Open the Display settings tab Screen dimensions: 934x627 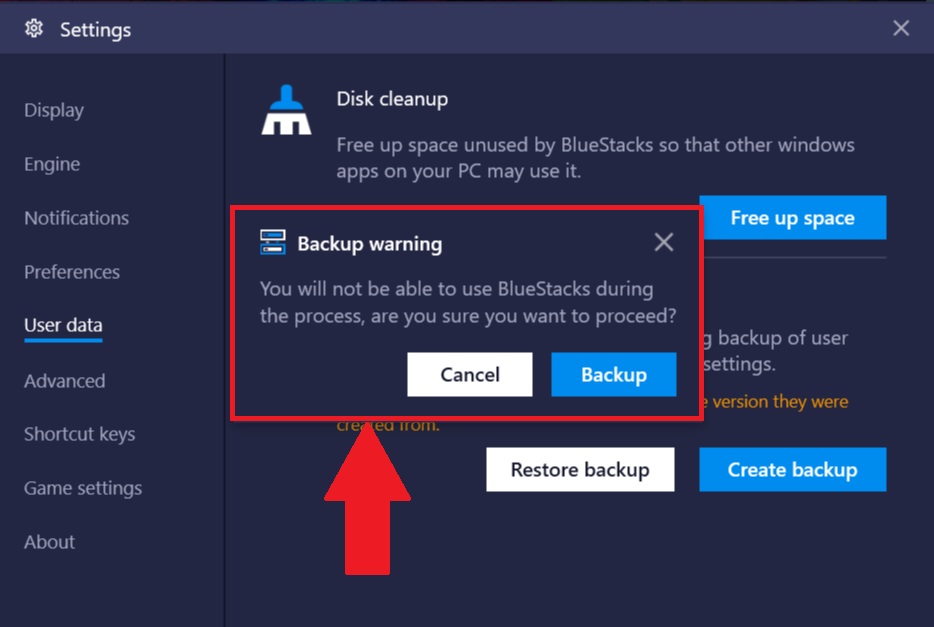54,110
